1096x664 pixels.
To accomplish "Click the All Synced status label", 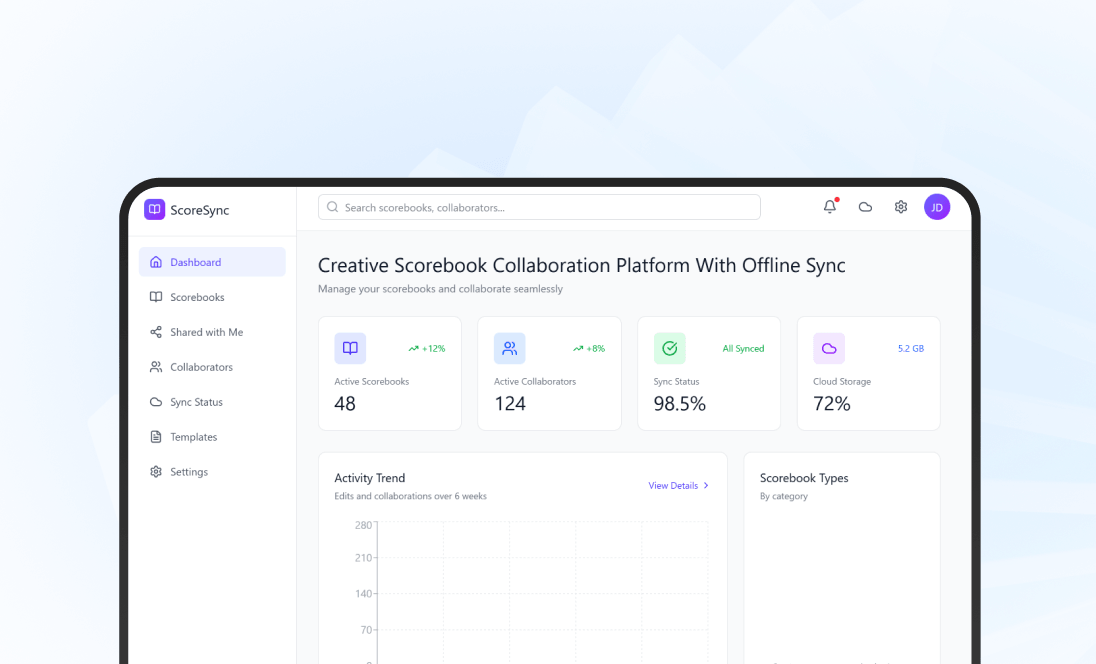I will (x=742, y=348).
